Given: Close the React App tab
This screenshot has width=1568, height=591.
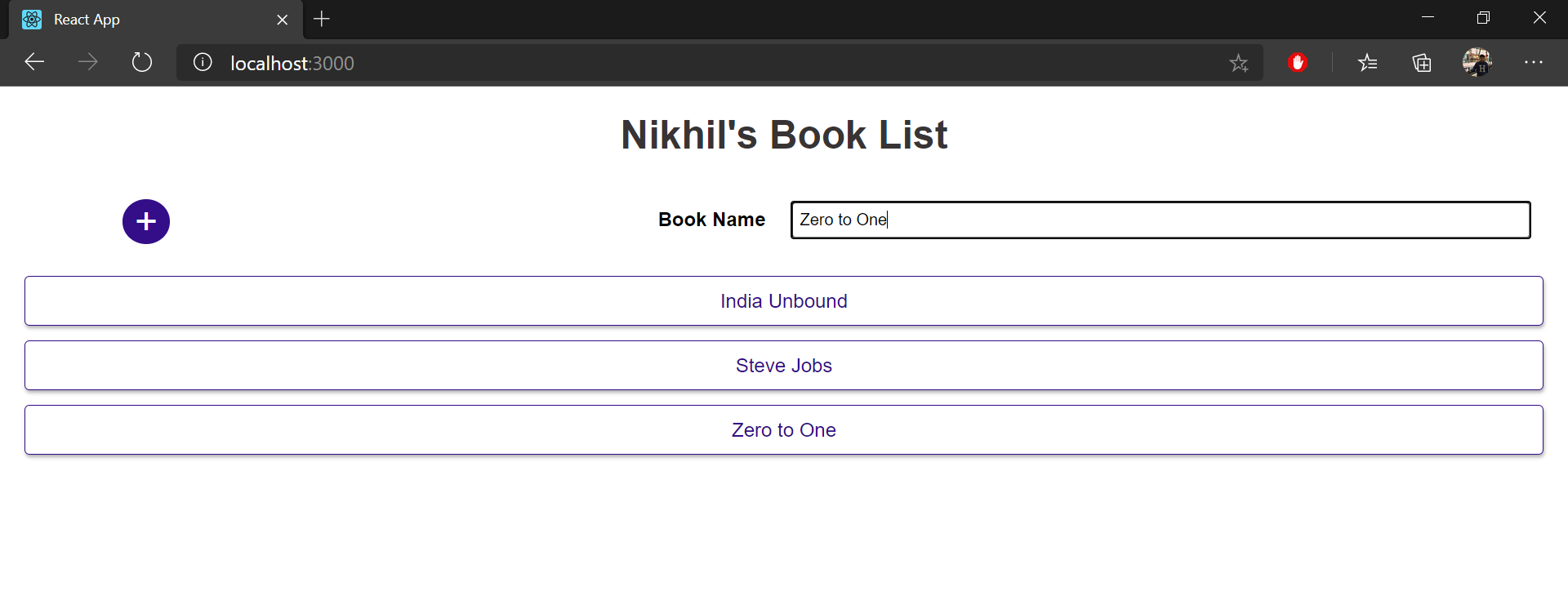Looking at the screenshot, I should tap(283, 20).
